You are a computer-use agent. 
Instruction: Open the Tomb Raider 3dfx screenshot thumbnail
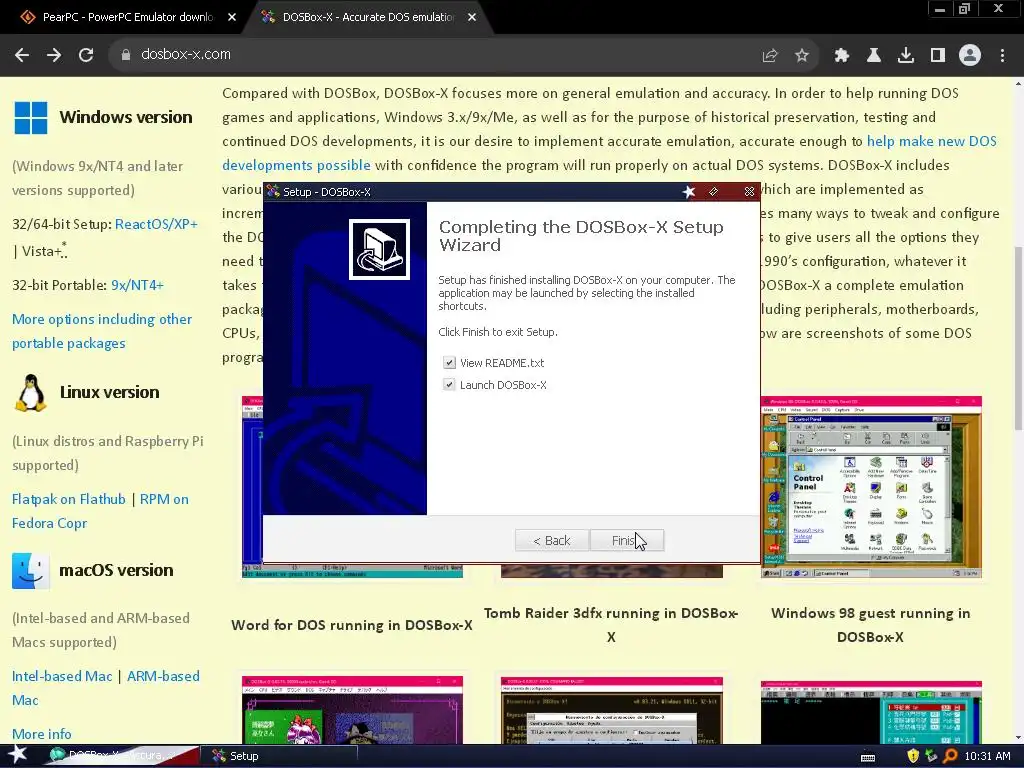pyautogui.click(x=611, y=571)
